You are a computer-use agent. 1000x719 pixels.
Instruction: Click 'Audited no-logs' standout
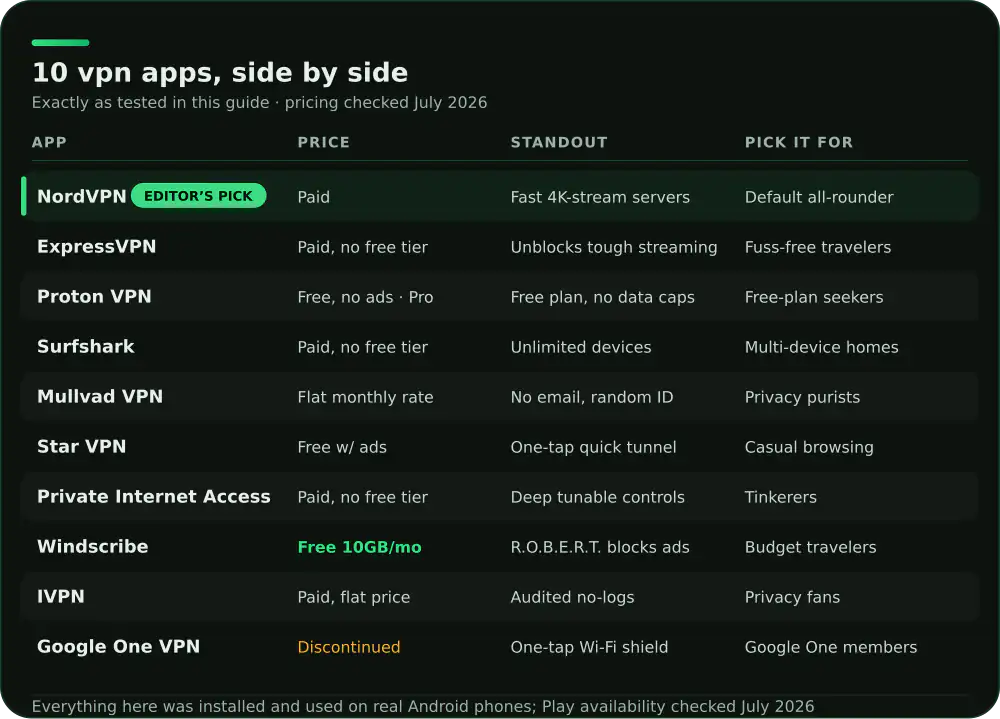coord(573,597)
